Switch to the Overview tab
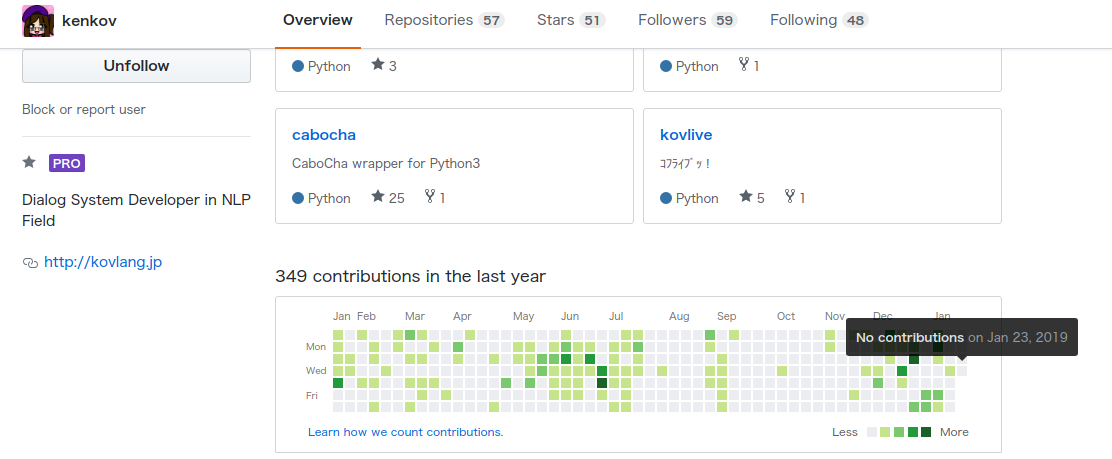 coord(317,20)
